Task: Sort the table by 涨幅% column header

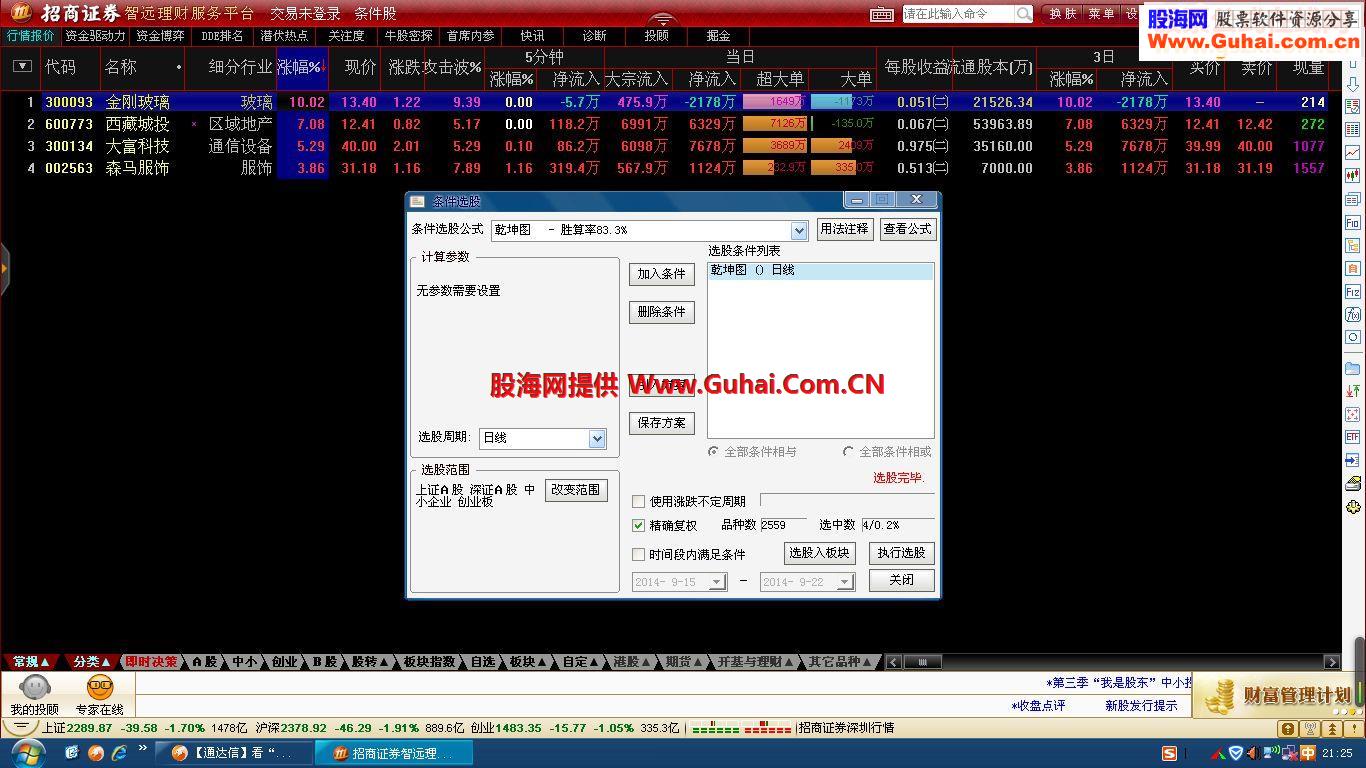Action: click(x=302, y=67)
